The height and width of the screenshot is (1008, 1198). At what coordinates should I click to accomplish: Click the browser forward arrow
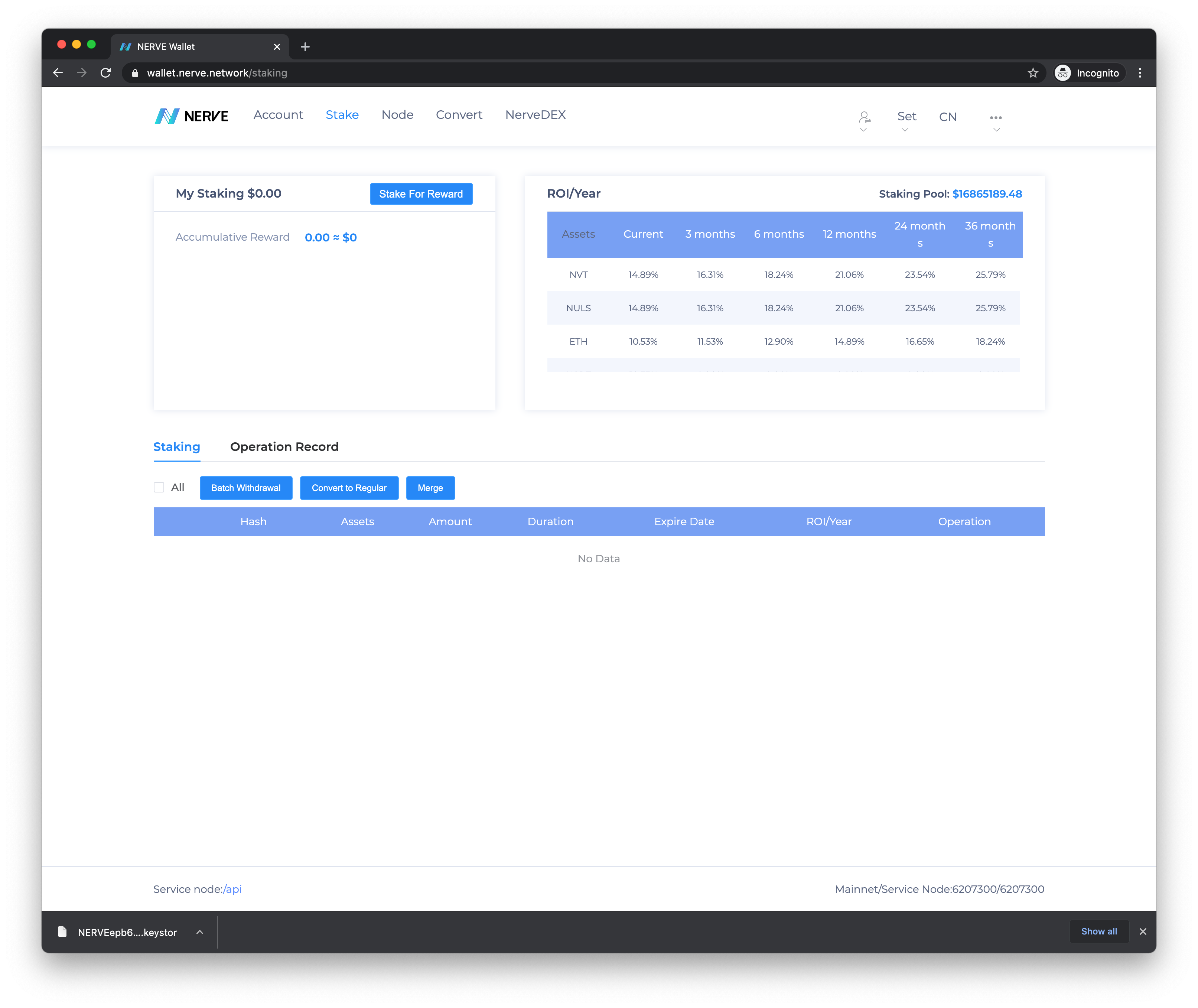[82, 72]
